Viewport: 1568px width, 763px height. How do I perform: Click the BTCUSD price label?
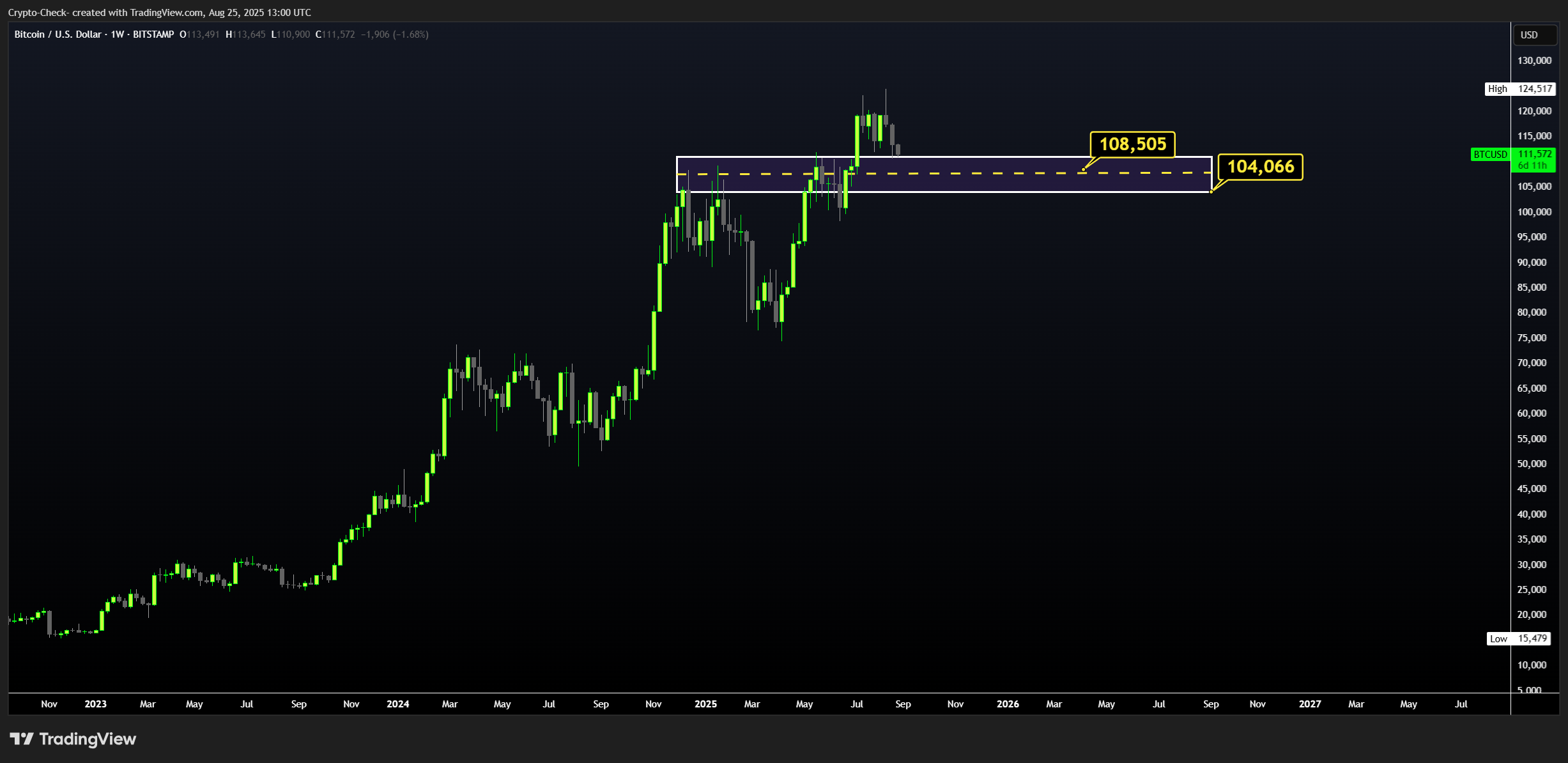[x=1490, y=155]
